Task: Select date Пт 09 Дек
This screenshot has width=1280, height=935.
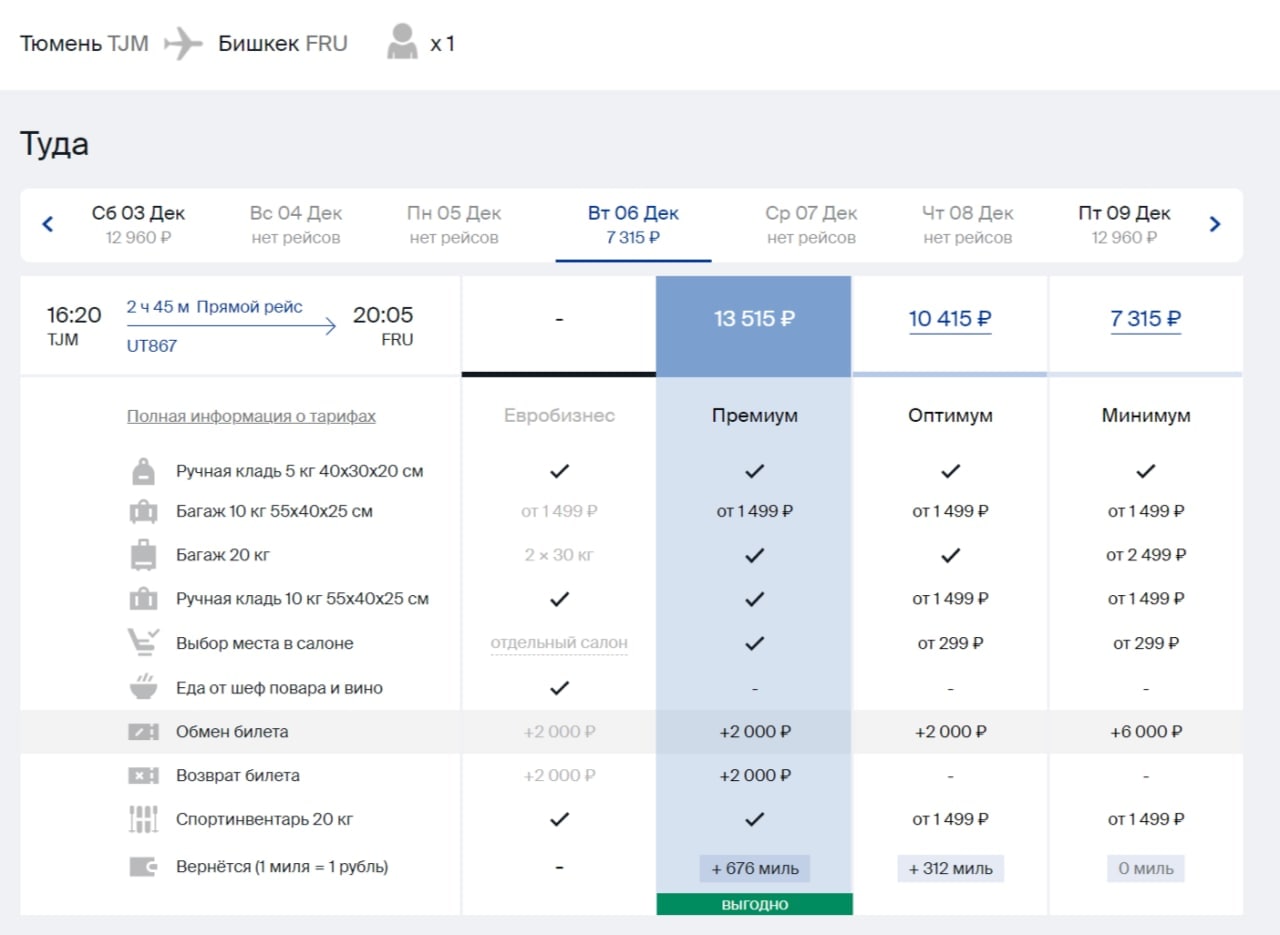Action: tap(1125, 225)
